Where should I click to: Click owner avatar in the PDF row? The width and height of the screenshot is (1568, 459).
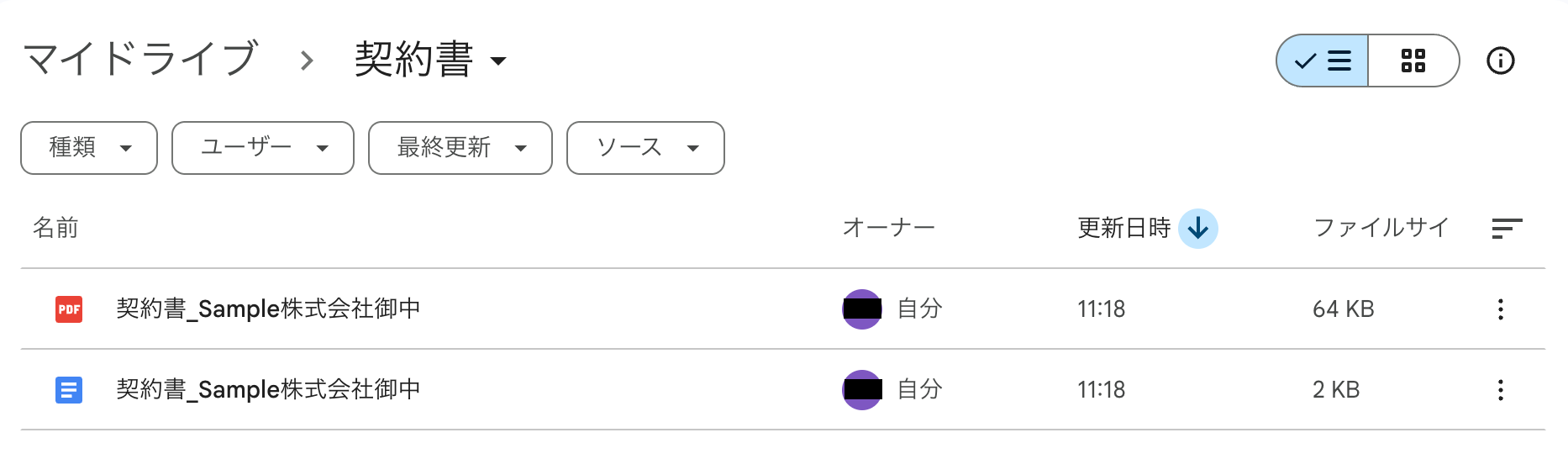coord(862,309)
